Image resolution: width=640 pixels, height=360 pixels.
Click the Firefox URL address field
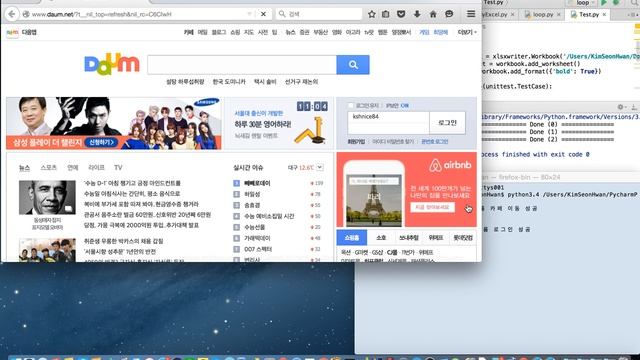(x=139, y=14)
